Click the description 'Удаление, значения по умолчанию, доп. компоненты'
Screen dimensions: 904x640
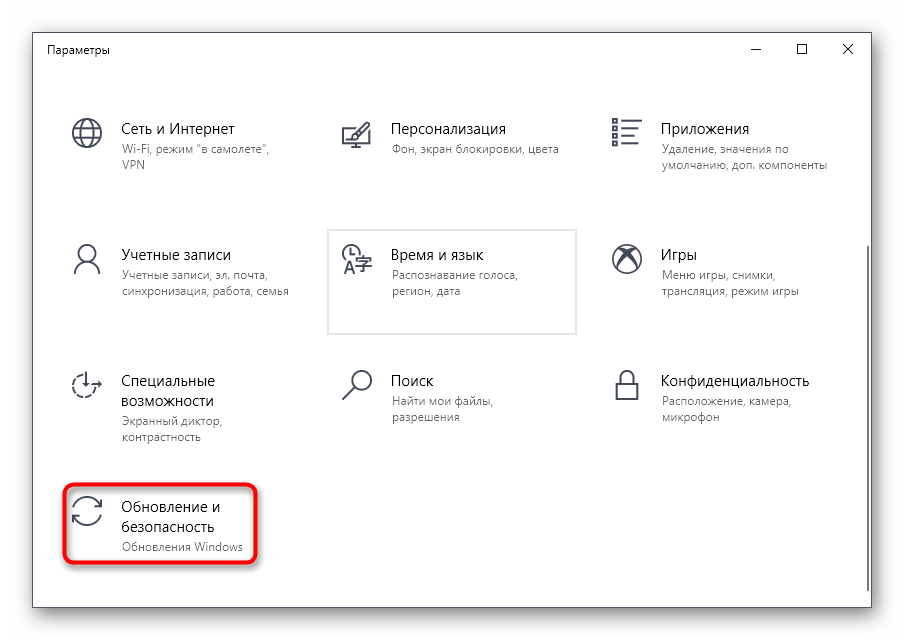click(x=744, y=157)
